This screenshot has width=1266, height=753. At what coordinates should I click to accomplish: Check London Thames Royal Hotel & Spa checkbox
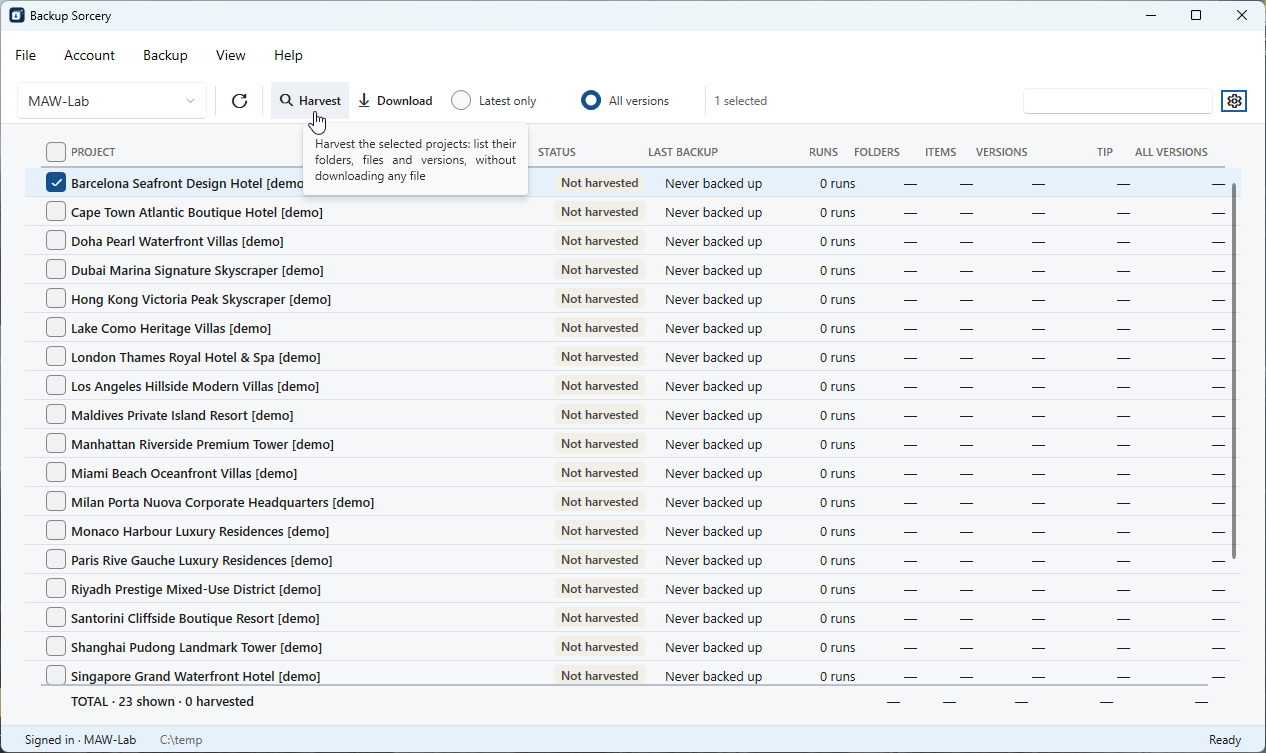pos(56,357)
